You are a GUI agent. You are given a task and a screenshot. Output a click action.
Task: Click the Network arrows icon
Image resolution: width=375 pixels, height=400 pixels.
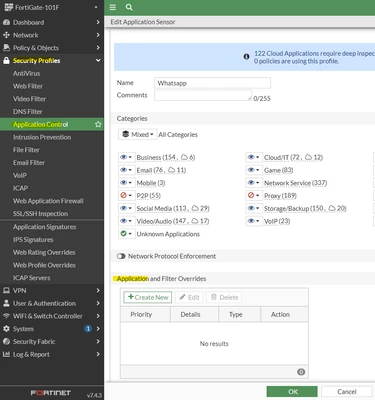click(6, 35)
